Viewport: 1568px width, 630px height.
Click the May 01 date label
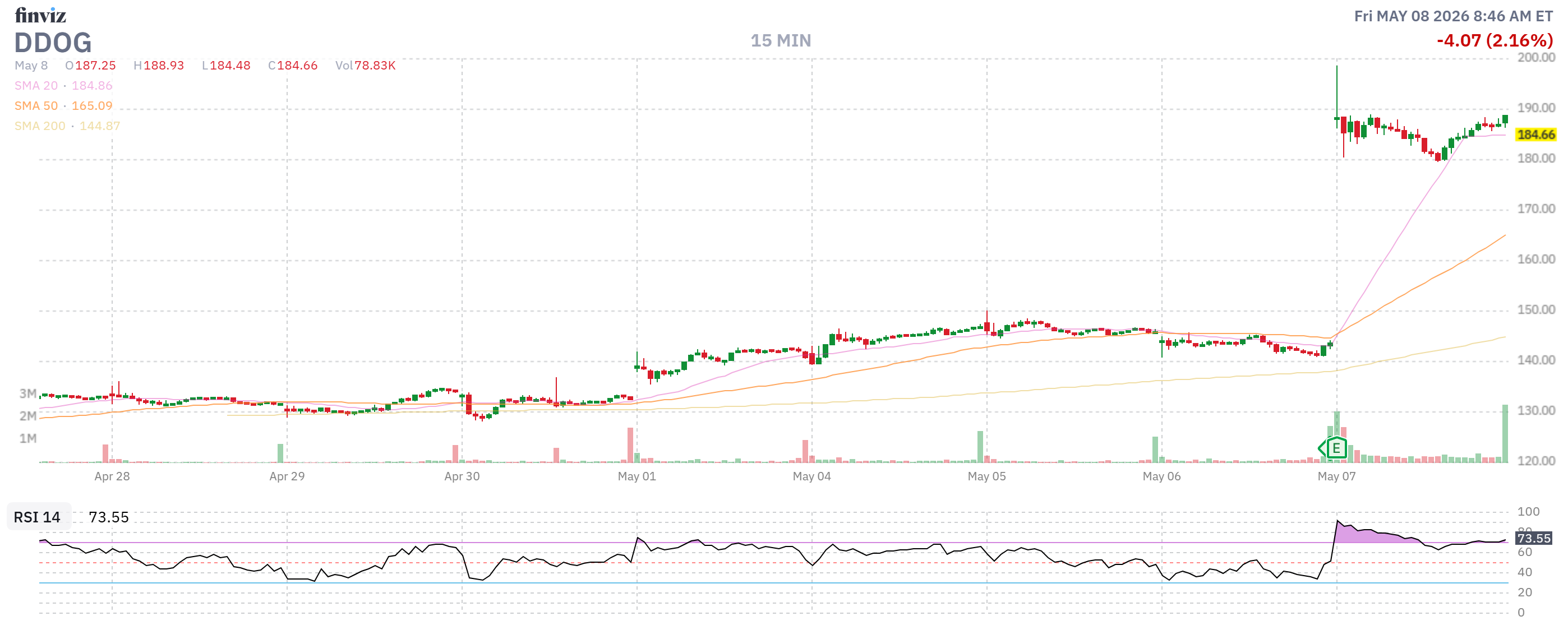pyautogui.click(x=637, y=476)
